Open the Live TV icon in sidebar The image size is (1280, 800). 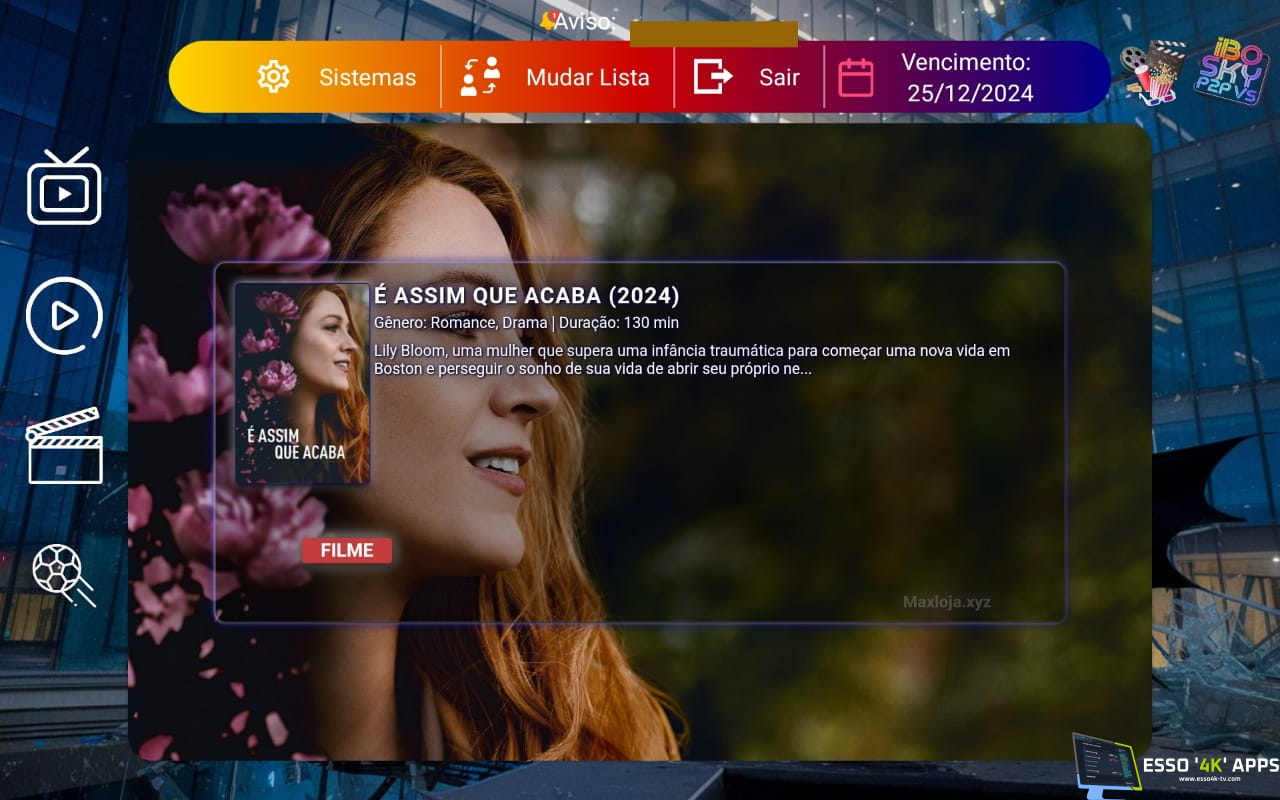(64, 187)
